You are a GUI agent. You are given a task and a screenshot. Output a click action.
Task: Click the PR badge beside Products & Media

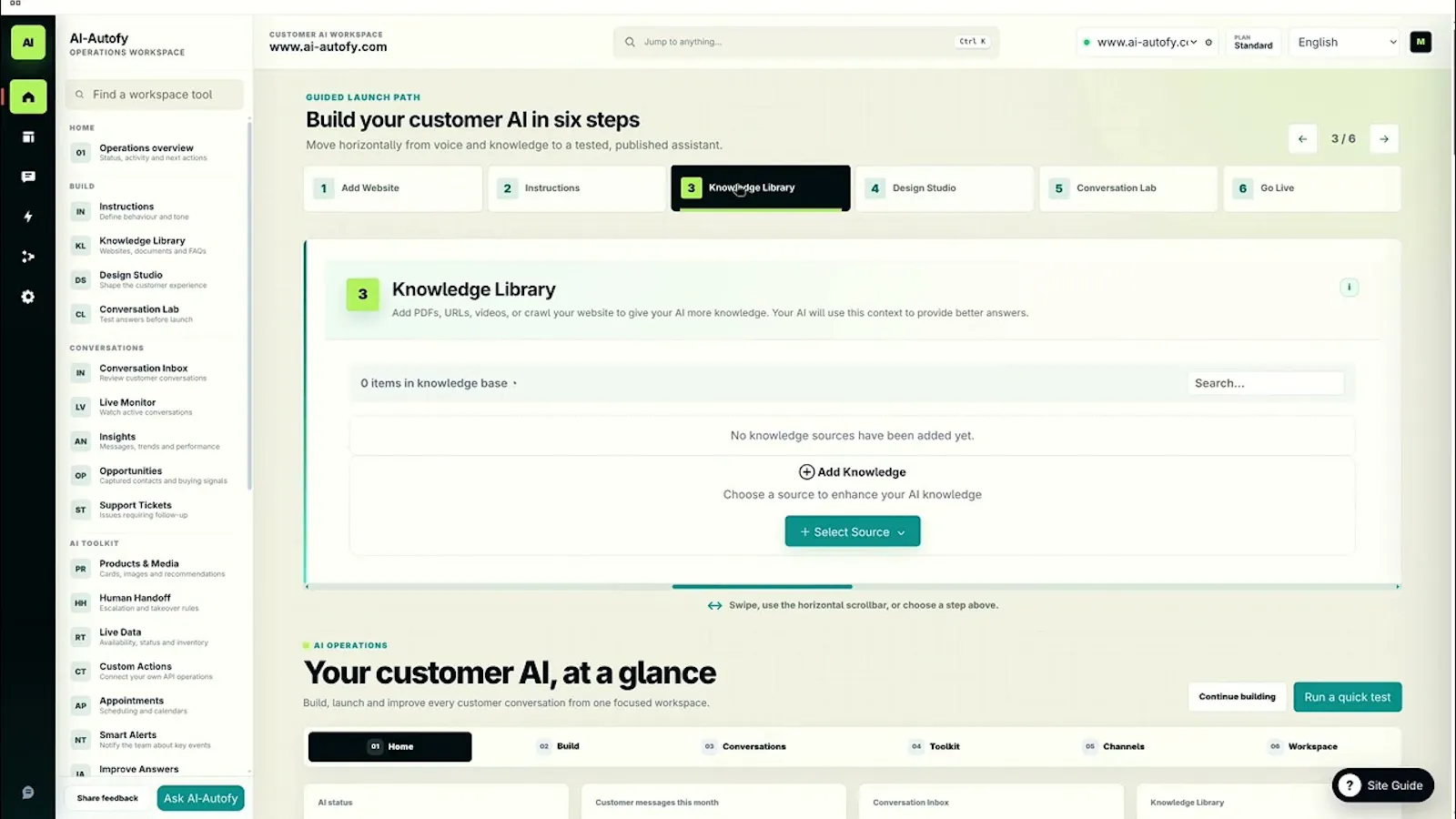pyautogui.click(x=81, y=569)
